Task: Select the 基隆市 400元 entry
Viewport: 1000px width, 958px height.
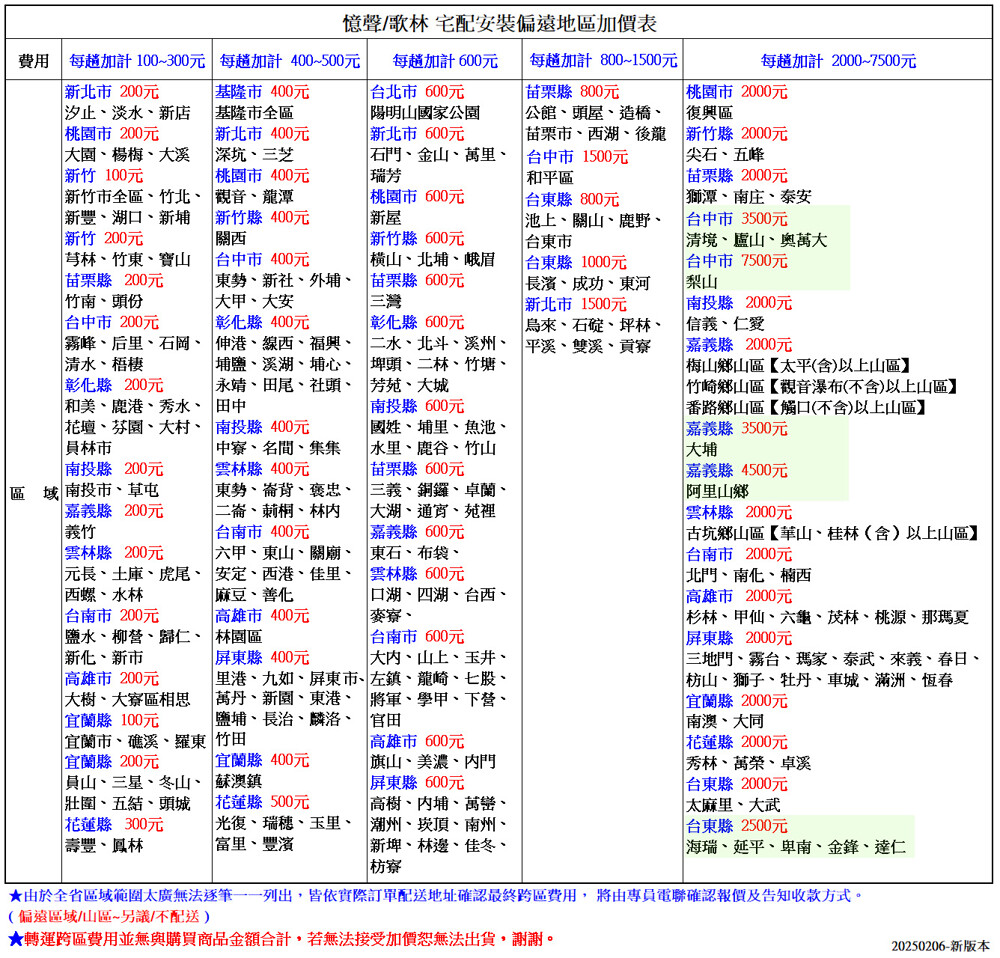Action: pos(262,91)
